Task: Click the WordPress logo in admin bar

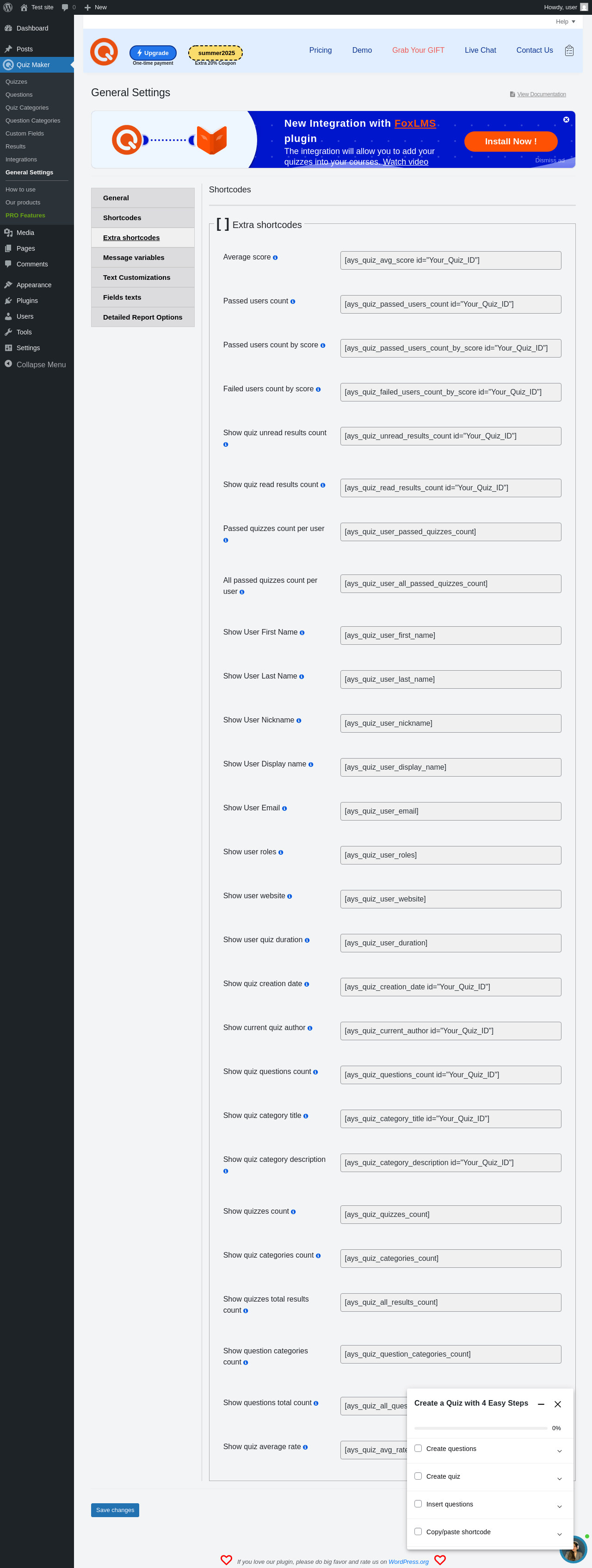Action: pos(8,7)
